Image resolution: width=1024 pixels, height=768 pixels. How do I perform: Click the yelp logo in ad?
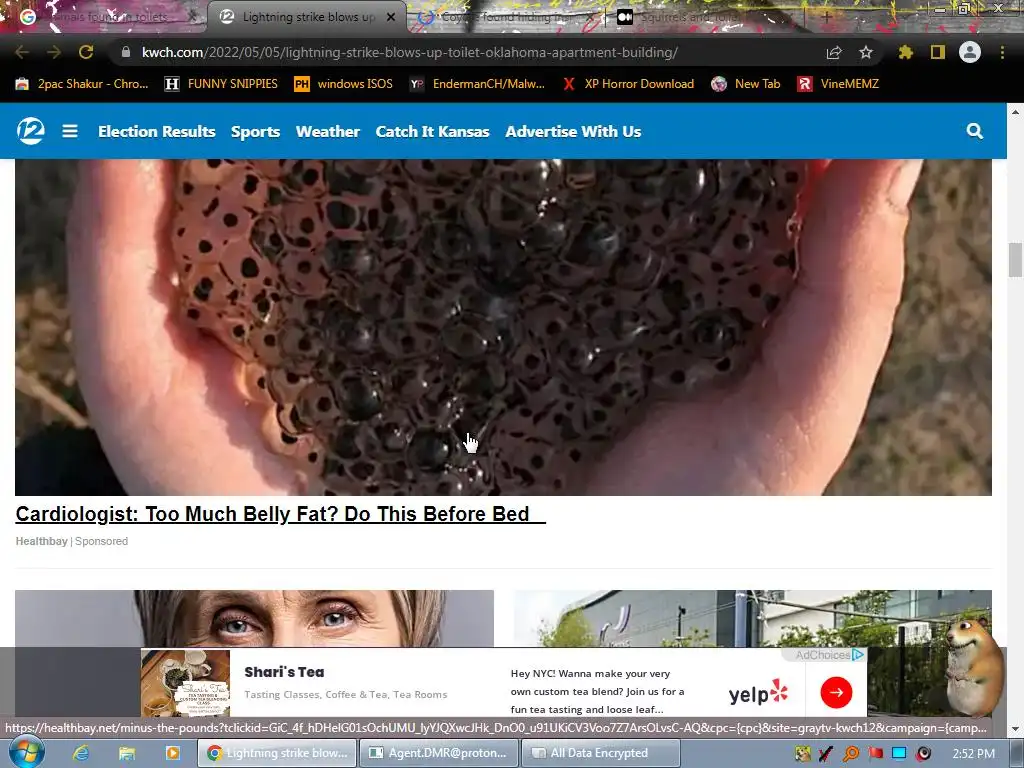pos(758,693)
